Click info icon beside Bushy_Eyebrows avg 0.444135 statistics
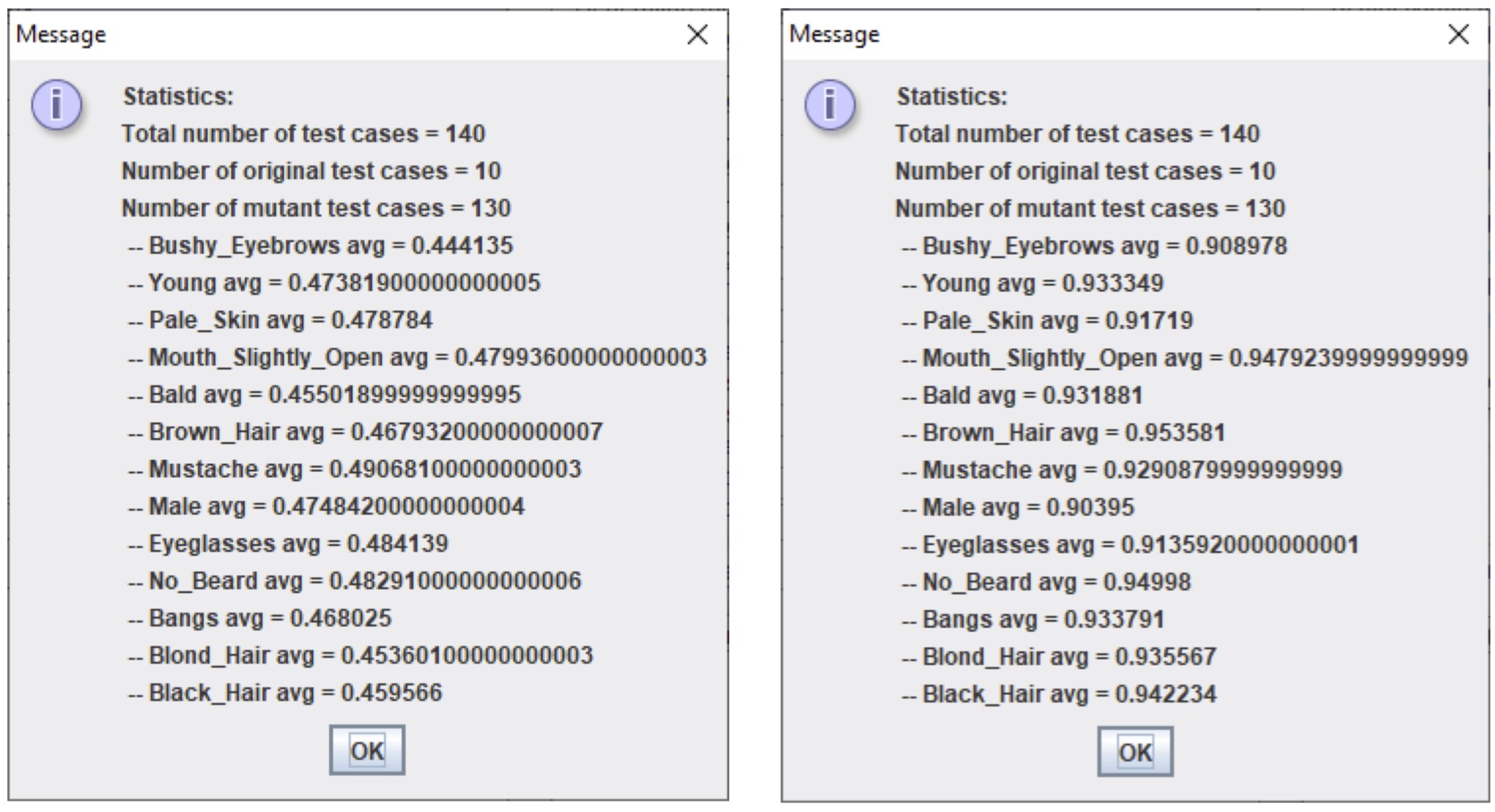1495x812 pixels. [x=56, y=105]
